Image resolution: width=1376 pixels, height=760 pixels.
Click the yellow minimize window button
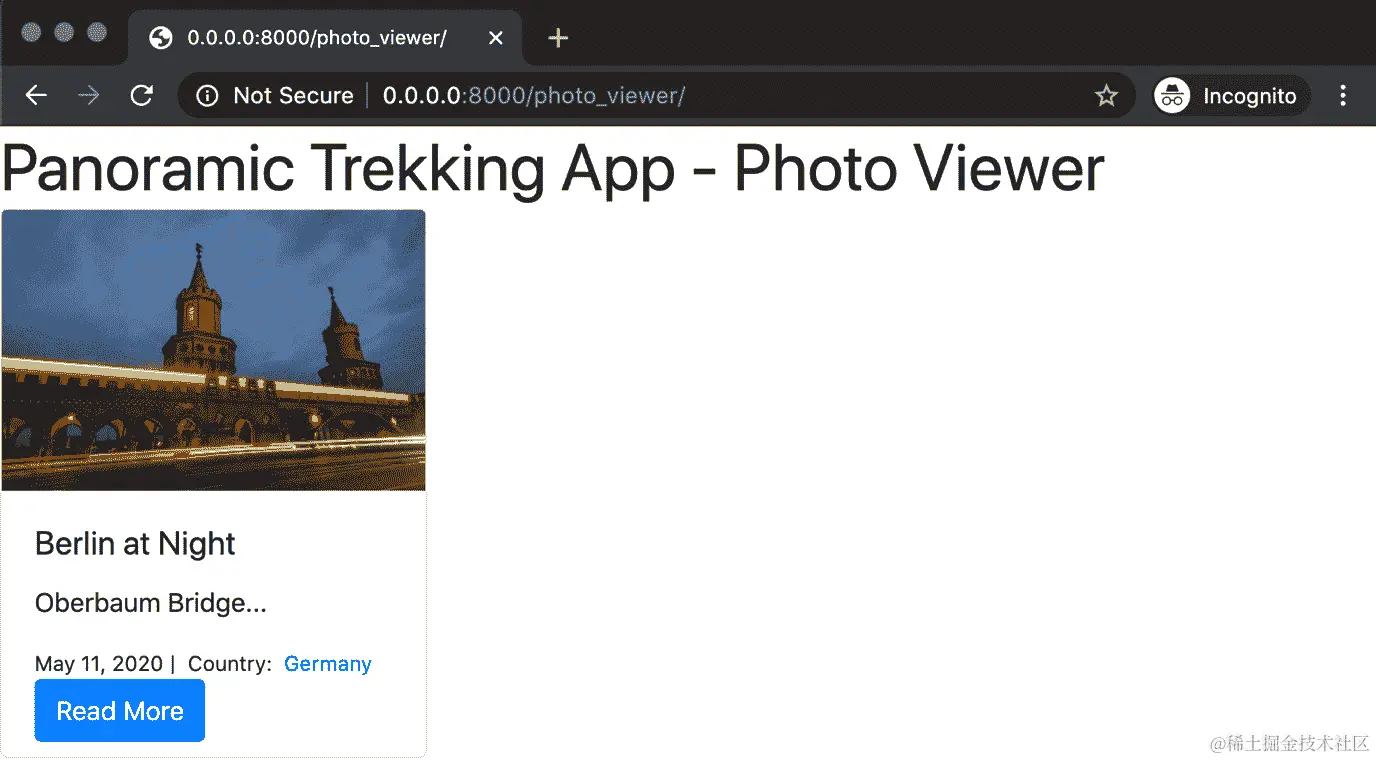click(64, 33)
